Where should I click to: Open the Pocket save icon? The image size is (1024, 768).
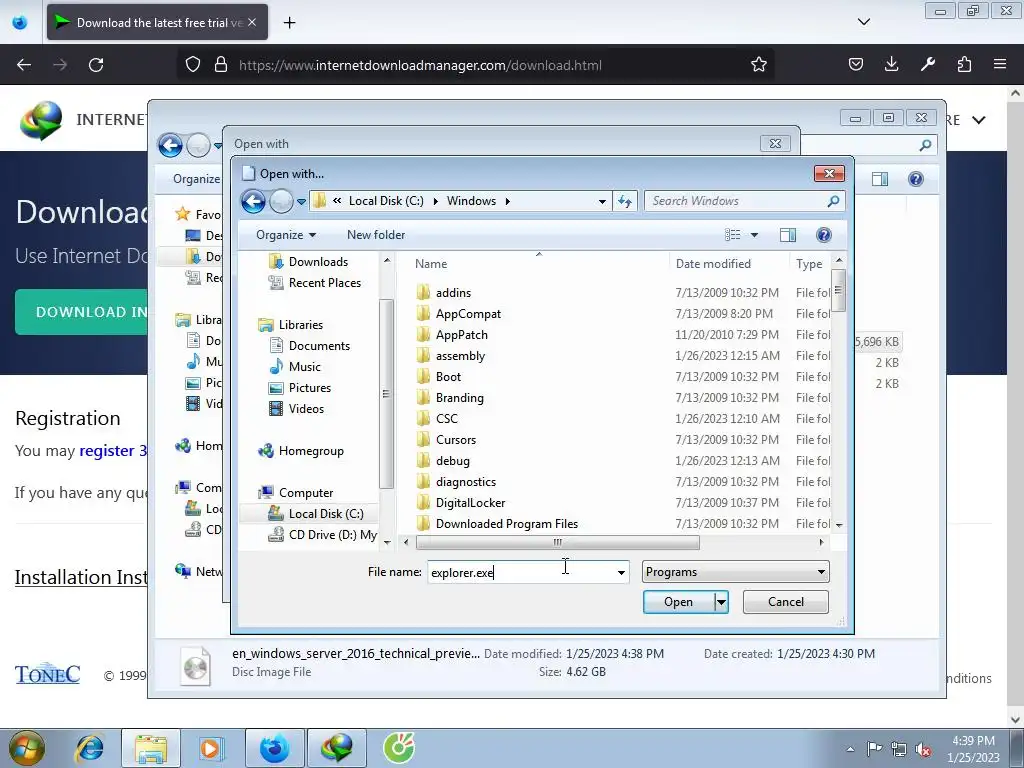[856, 65]
